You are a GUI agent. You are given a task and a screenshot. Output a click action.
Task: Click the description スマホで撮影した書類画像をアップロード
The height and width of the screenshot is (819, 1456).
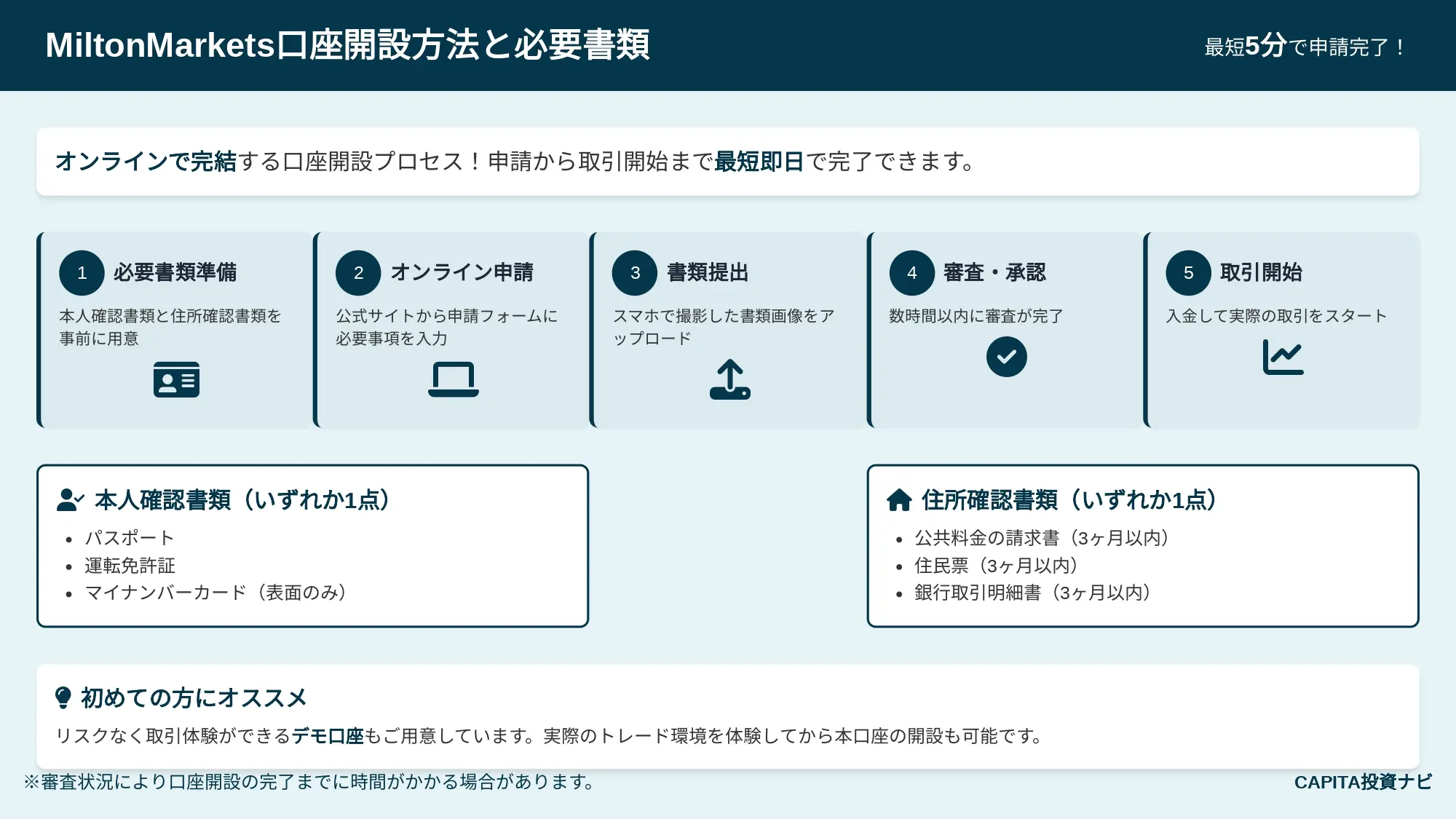724,327
